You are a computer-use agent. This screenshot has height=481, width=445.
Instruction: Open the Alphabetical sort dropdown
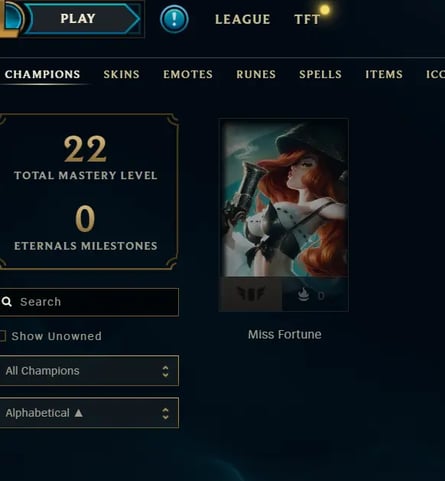coord(89,413)
